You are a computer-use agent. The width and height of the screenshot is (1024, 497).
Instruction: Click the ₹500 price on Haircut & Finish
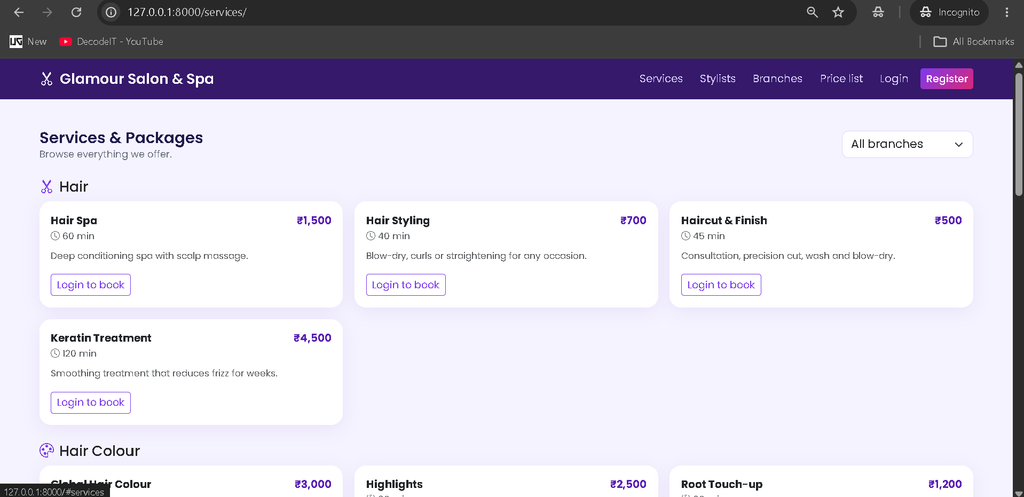click(x=948, y=221)
